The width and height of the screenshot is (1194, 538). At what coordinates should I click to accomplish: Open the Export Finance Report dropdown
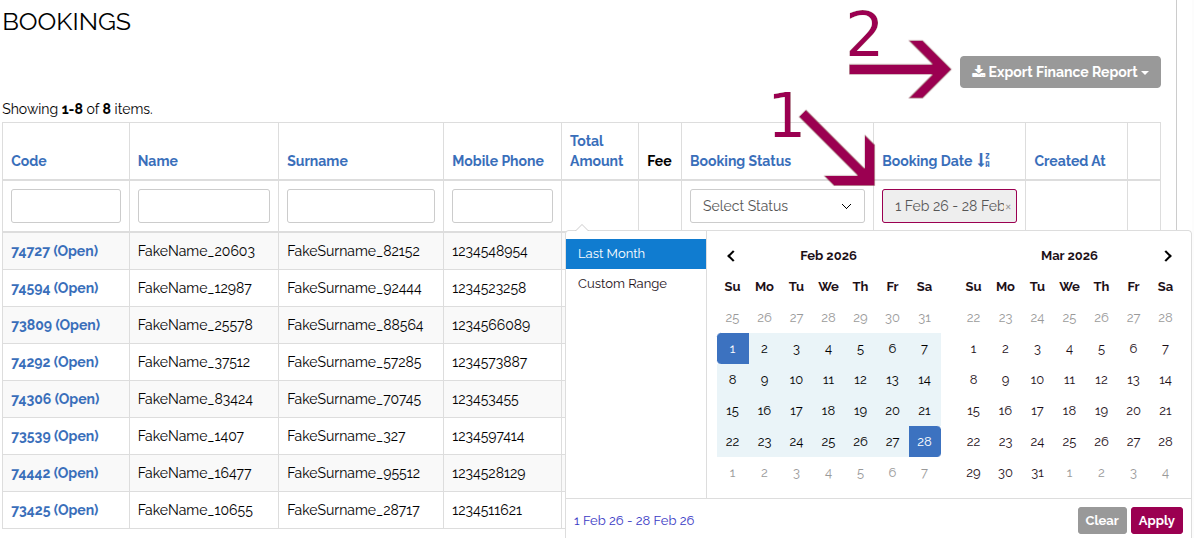(1060, 72)
